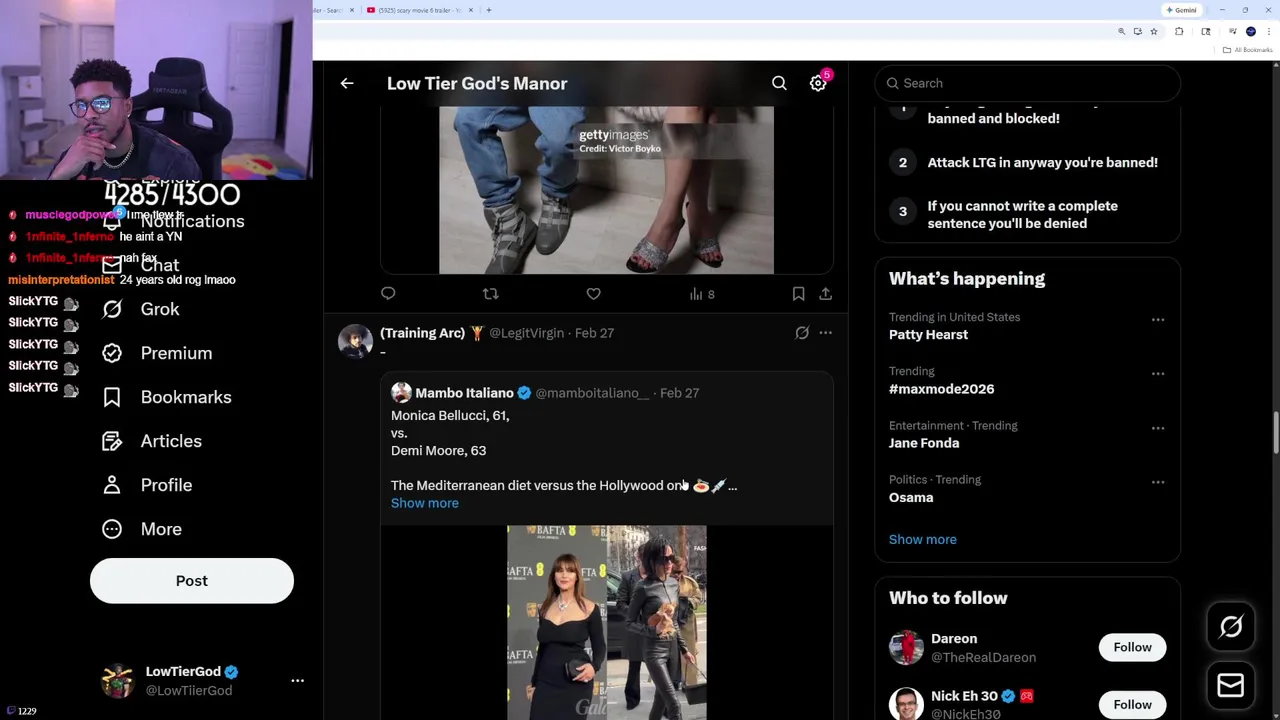This screenshot has height=720, width=1280.
Task: Open LowTierGod account avatar
Action: click(x=118, y=681)
